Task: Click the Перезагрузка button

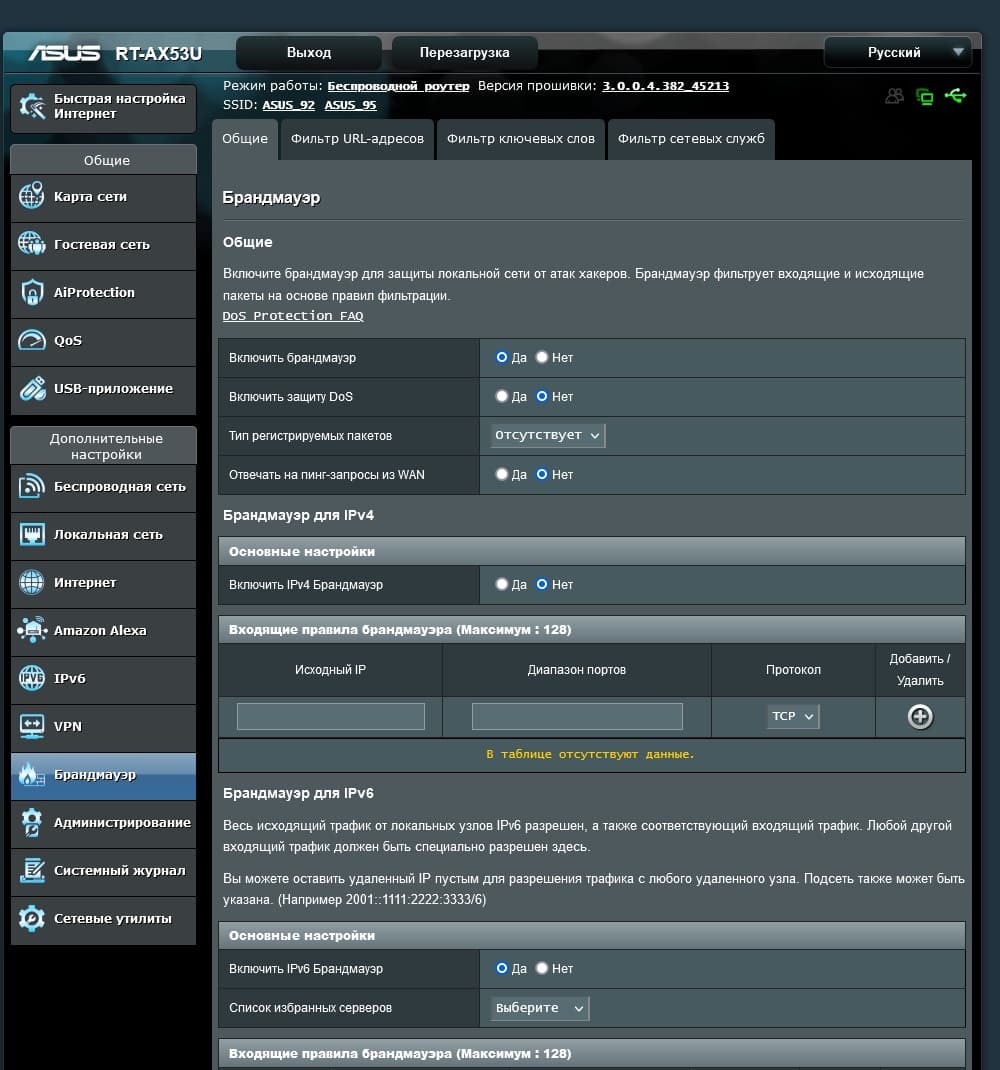Action: (464, 53)
